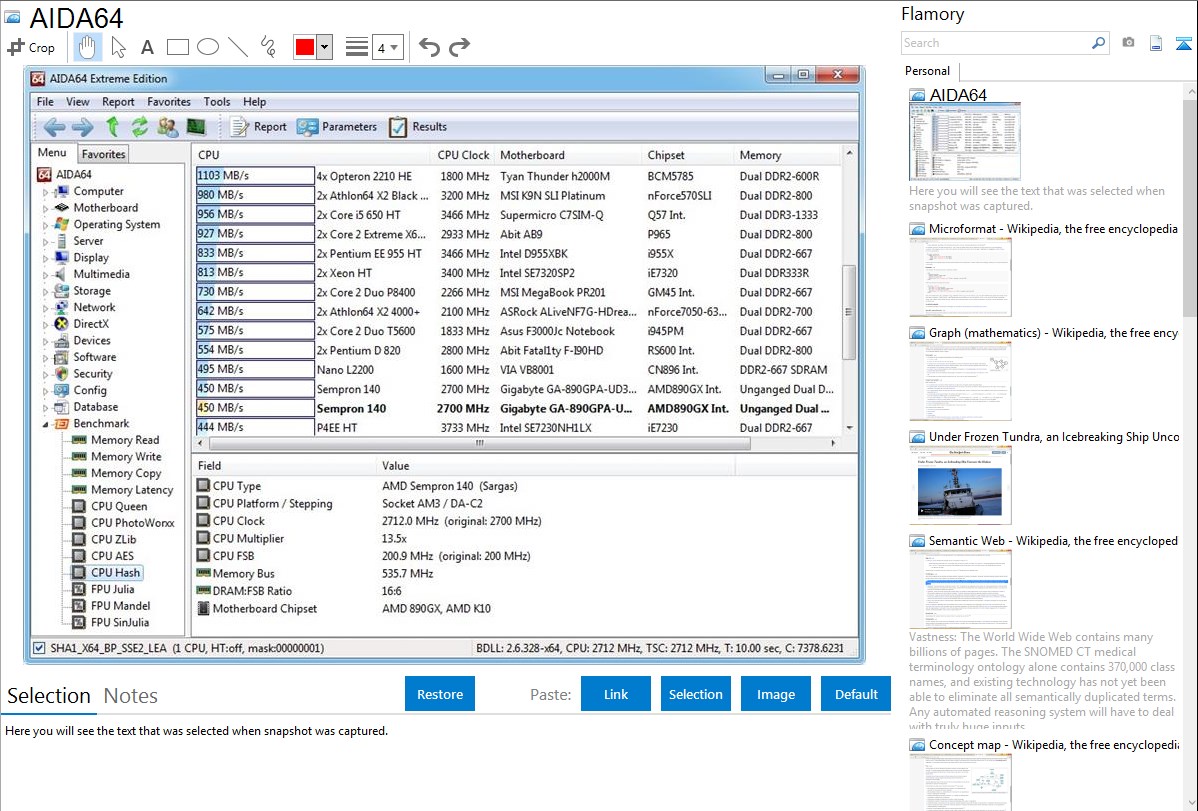This screenshot has width=1198, height=811.
Task: Choose the straight line drawing tool
Action: click(x=238, y=47)
